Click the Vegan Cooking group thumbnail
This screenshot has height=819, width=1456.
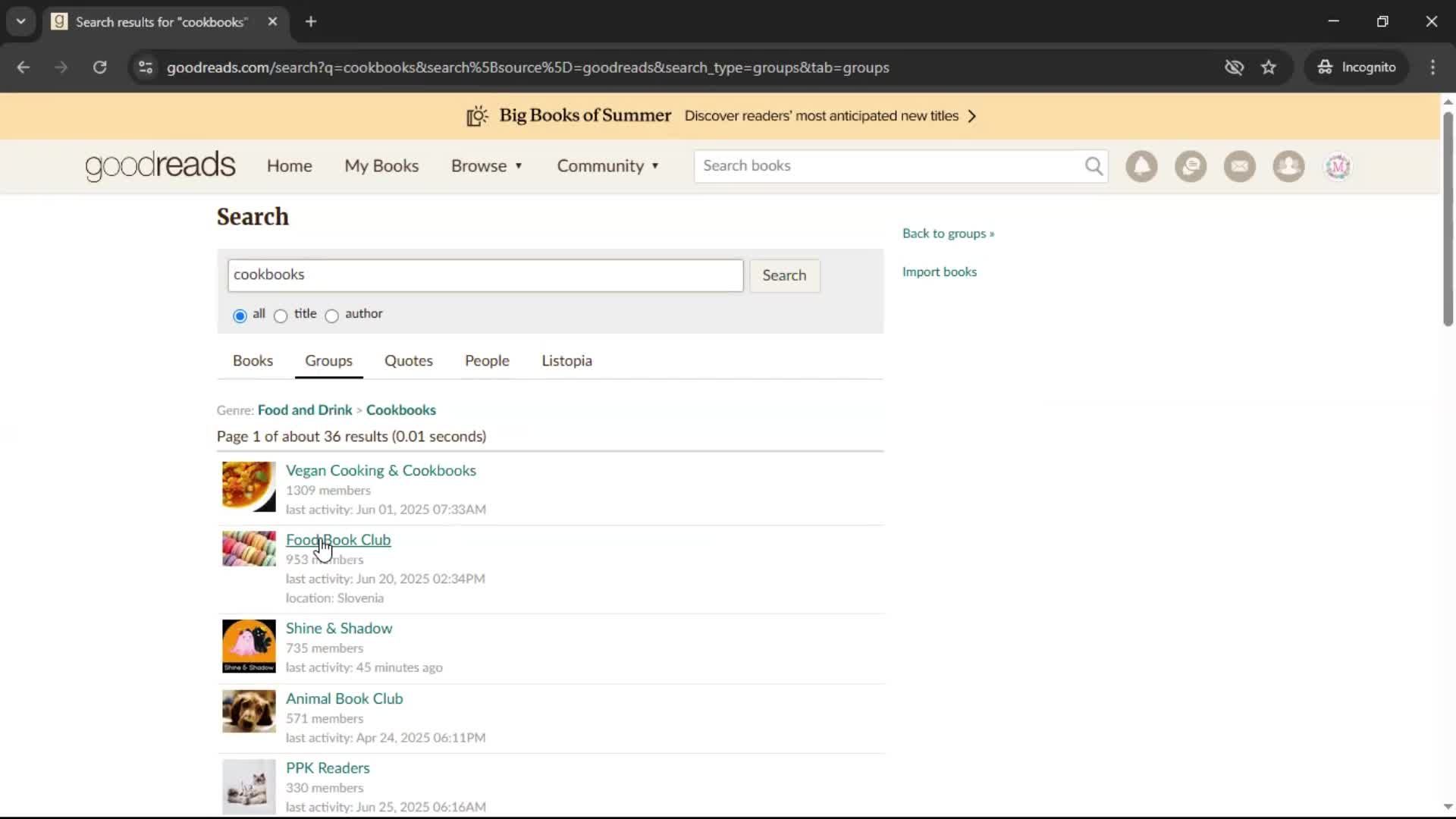click(249, 487)
